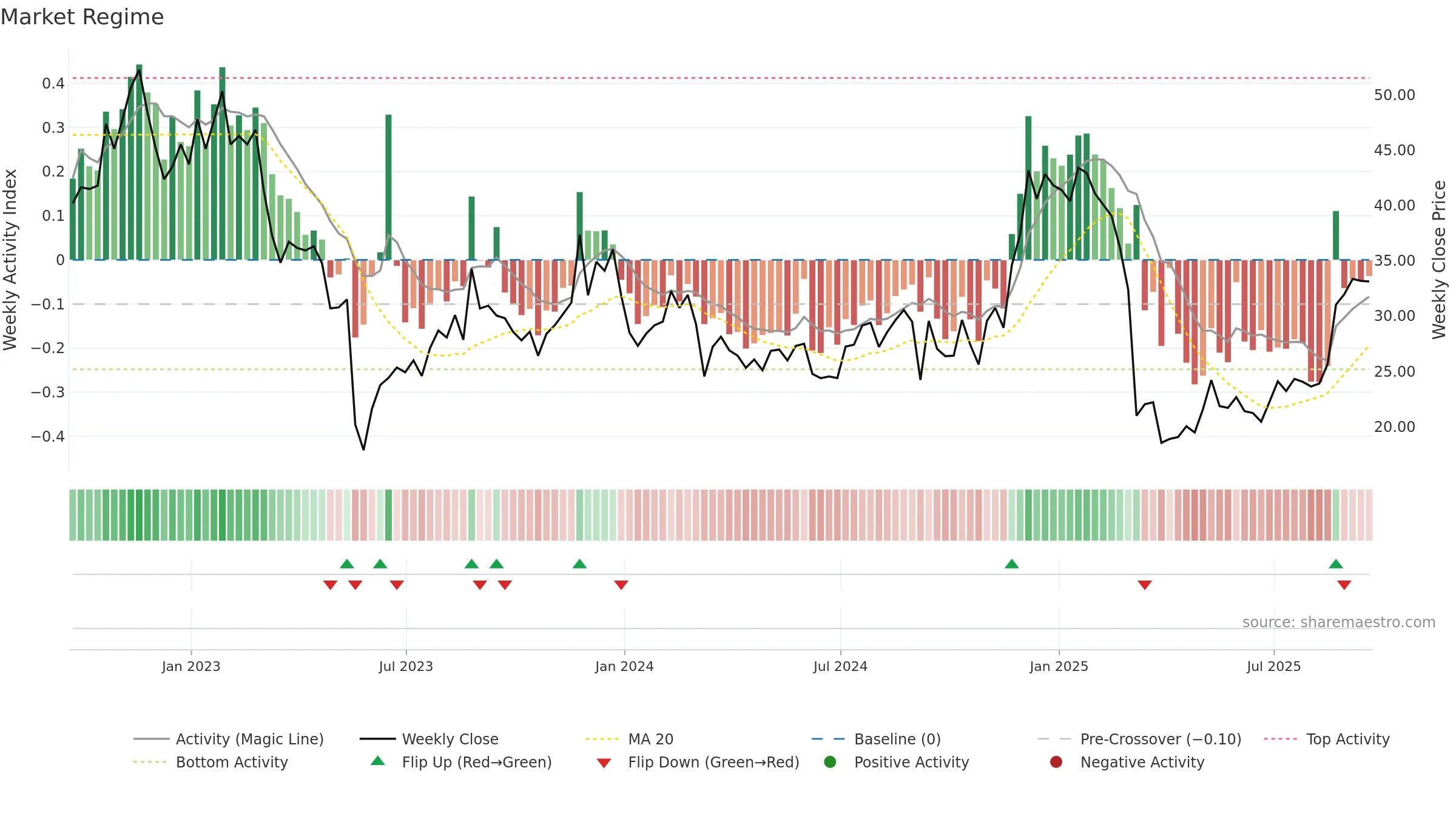The height and width of the screenshot is (819, 1456).
Task: Click the 35.00 price axis tick
Action: click(x=1395, y=260)
